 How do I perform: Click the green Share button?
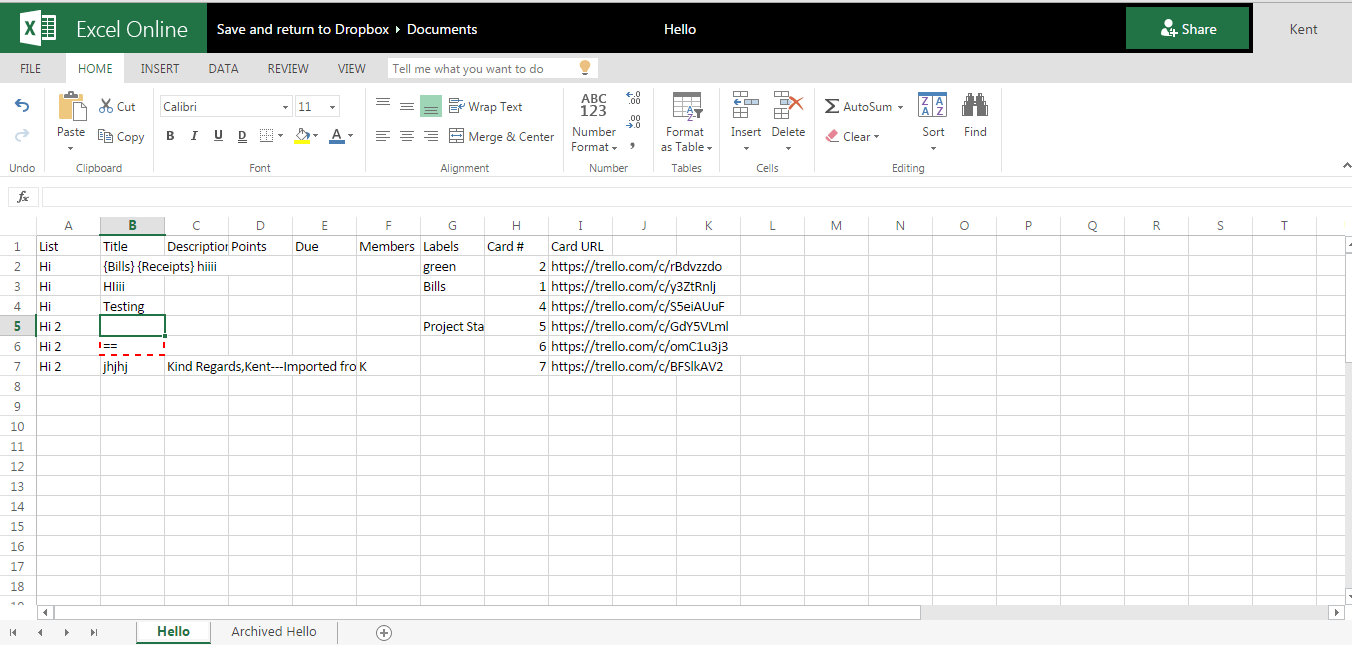(1188, 29)
